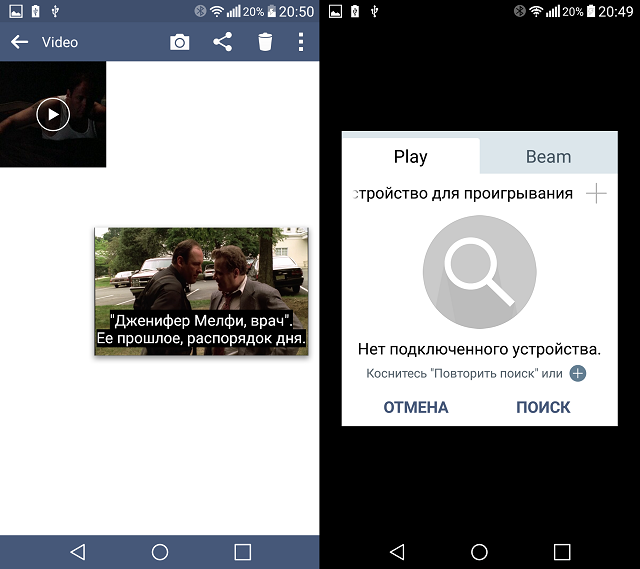
Task: Open the subtitled video frame preview
Action: (x=201, y=291)
